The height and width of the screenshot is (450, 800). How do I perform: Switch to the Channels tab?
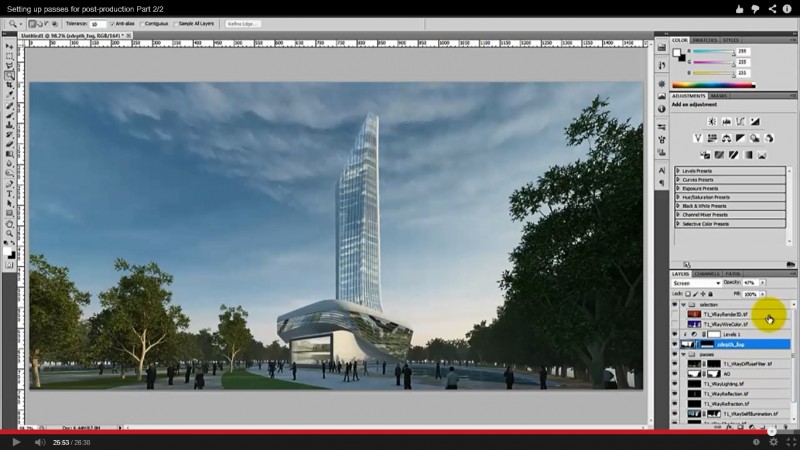(x=707, y=273)
